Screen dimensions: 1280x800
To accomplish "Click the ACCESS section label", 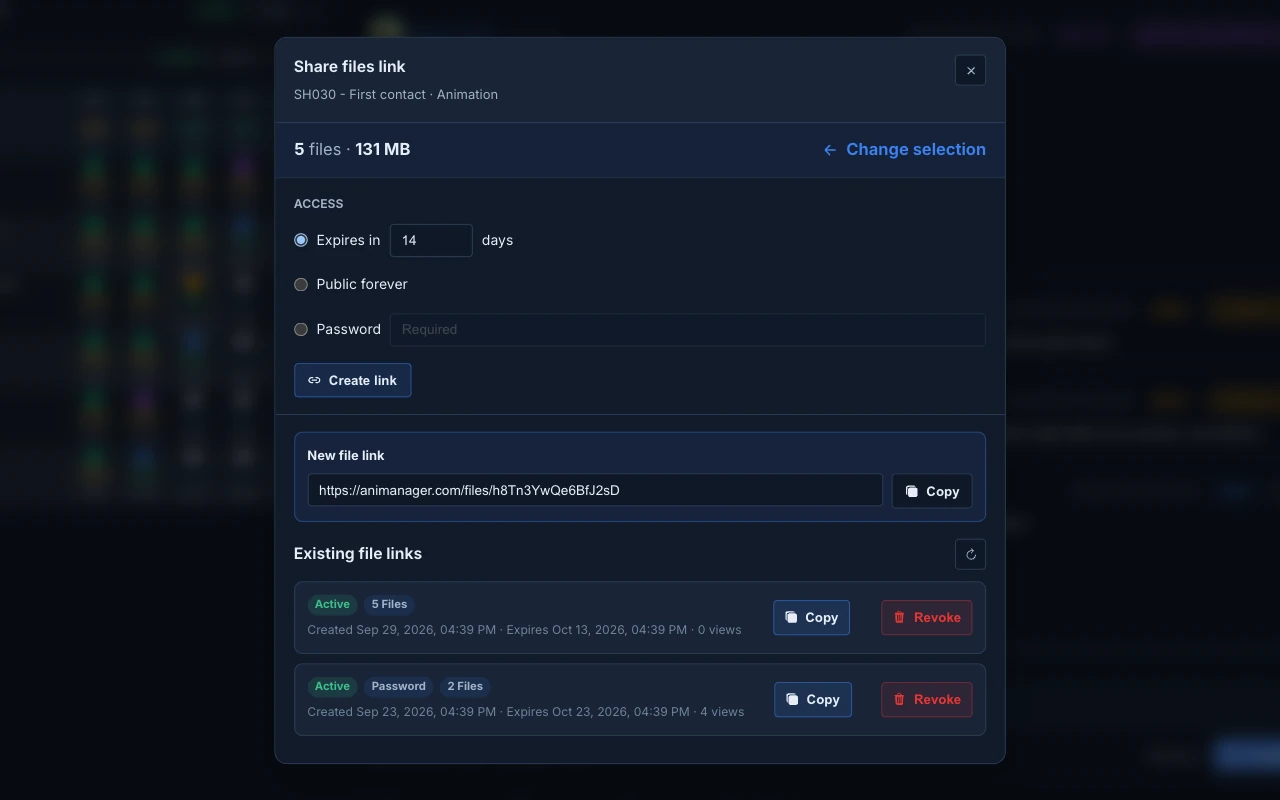I will point(319,203).
